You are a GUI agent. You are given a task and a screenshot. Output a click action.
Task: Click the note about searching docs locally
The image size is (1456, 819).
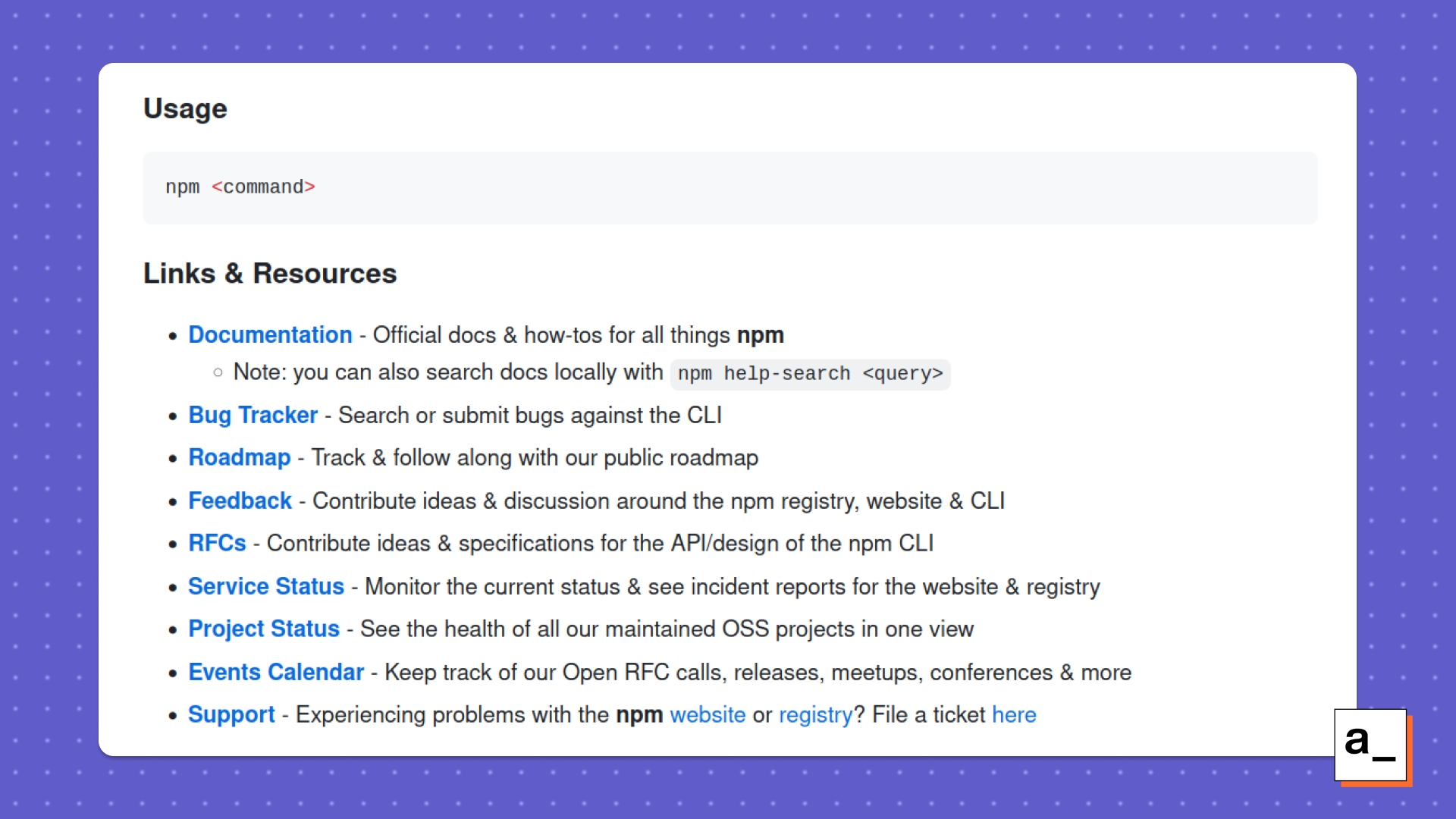click(x=448, y=372)
